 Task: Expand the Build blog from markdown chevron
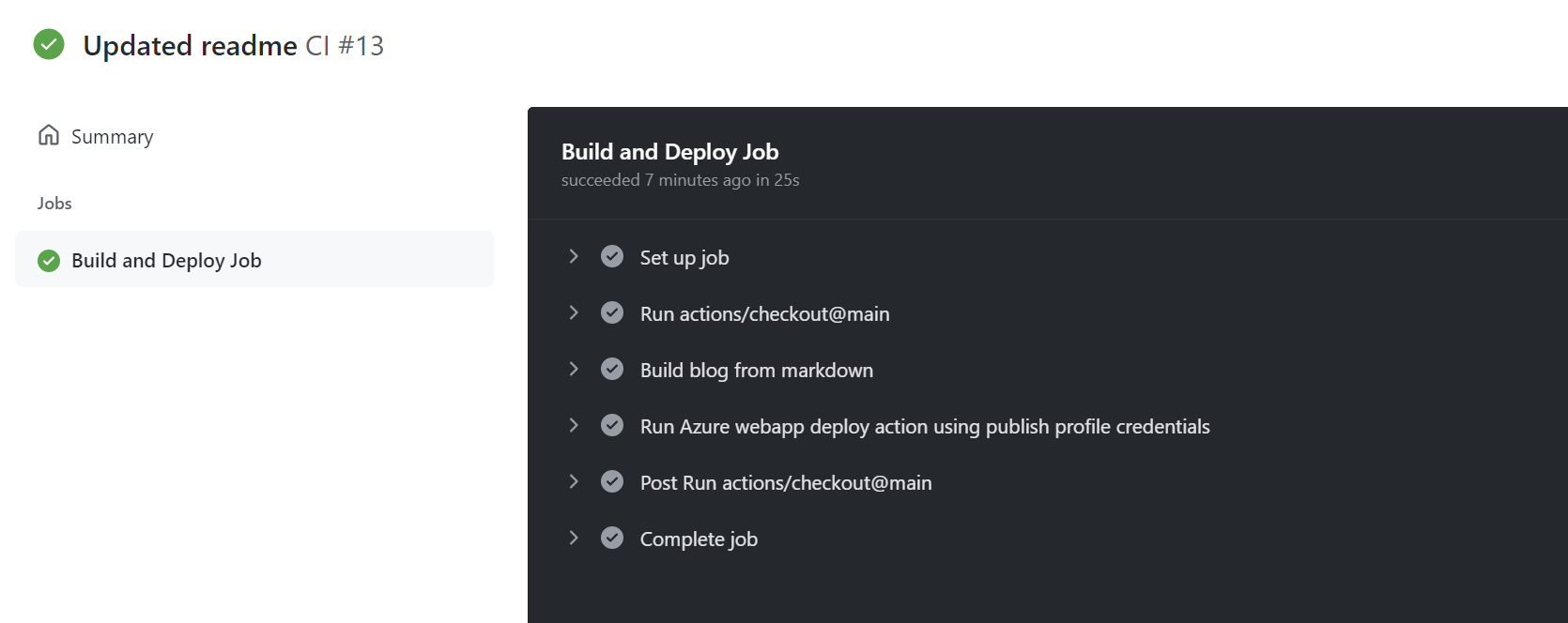point(574,369)
